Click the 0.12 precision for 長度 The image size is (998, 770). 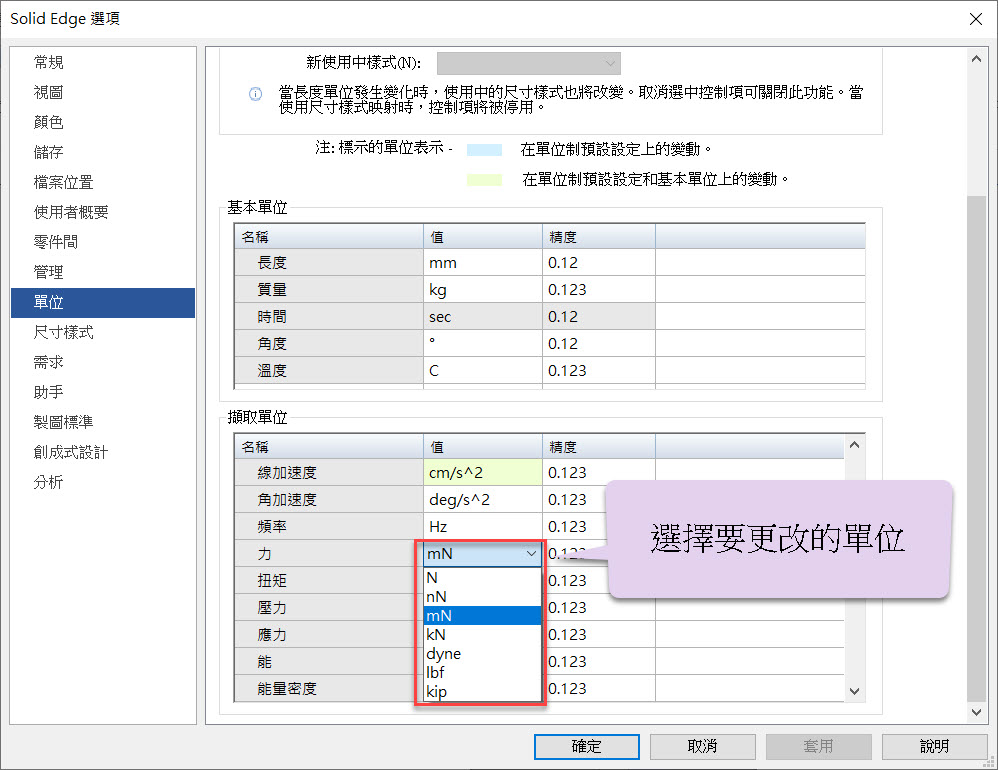[x=598, y=263]
